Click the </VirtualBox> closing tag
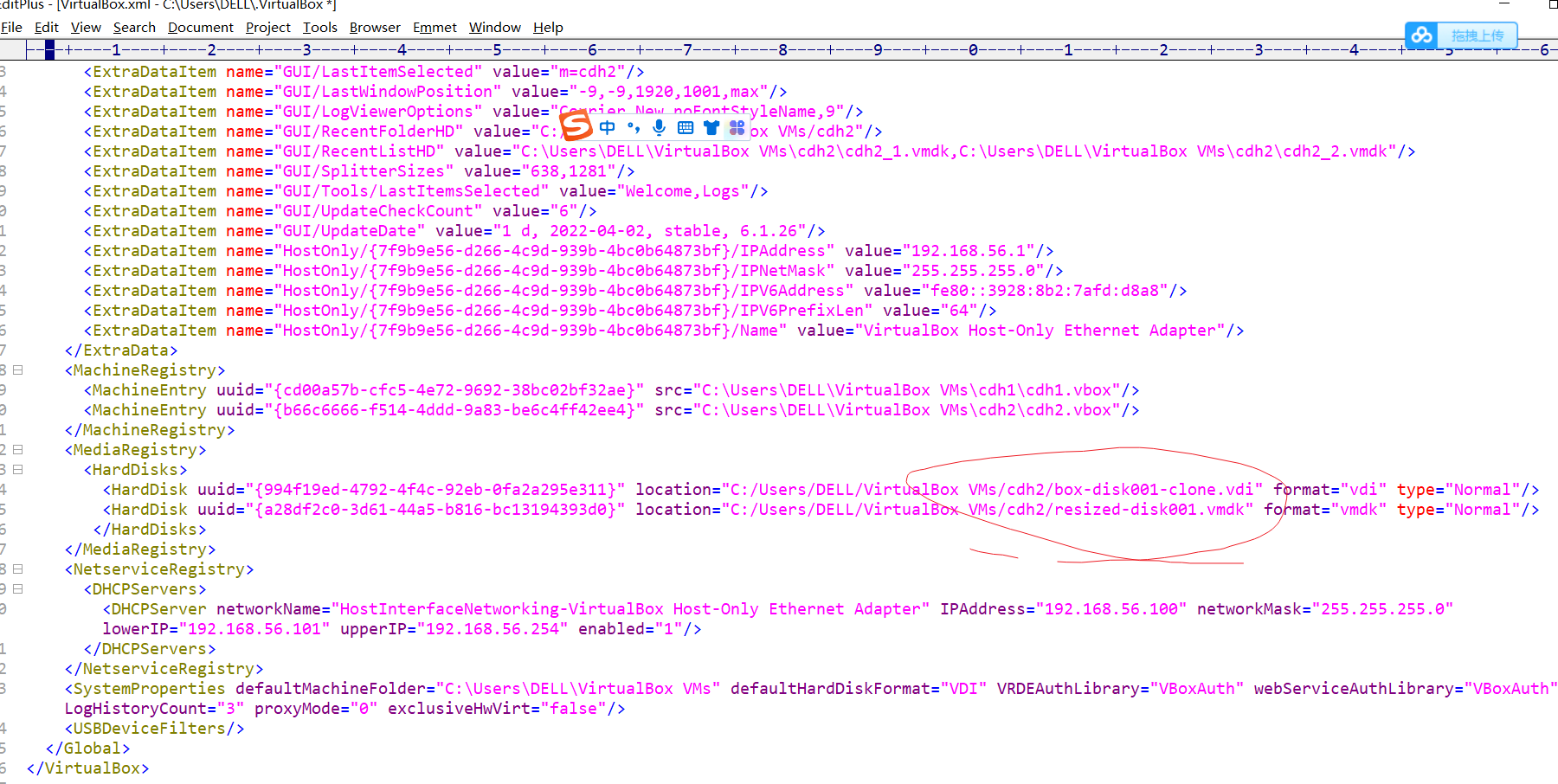Screen dimensions: 1558x784 (x=88, y=768)
